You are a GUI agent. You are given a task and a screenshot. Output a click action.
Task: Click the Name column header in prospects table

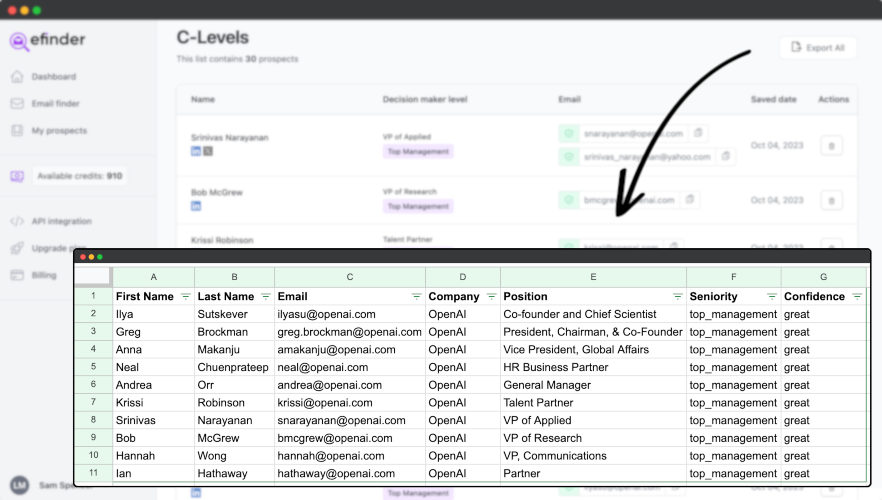click(202, 100)
